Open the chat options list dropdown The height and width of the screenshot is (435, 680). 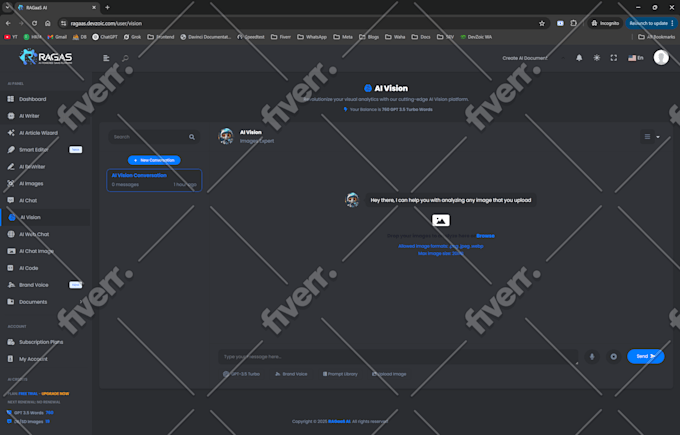click(651, 137)
